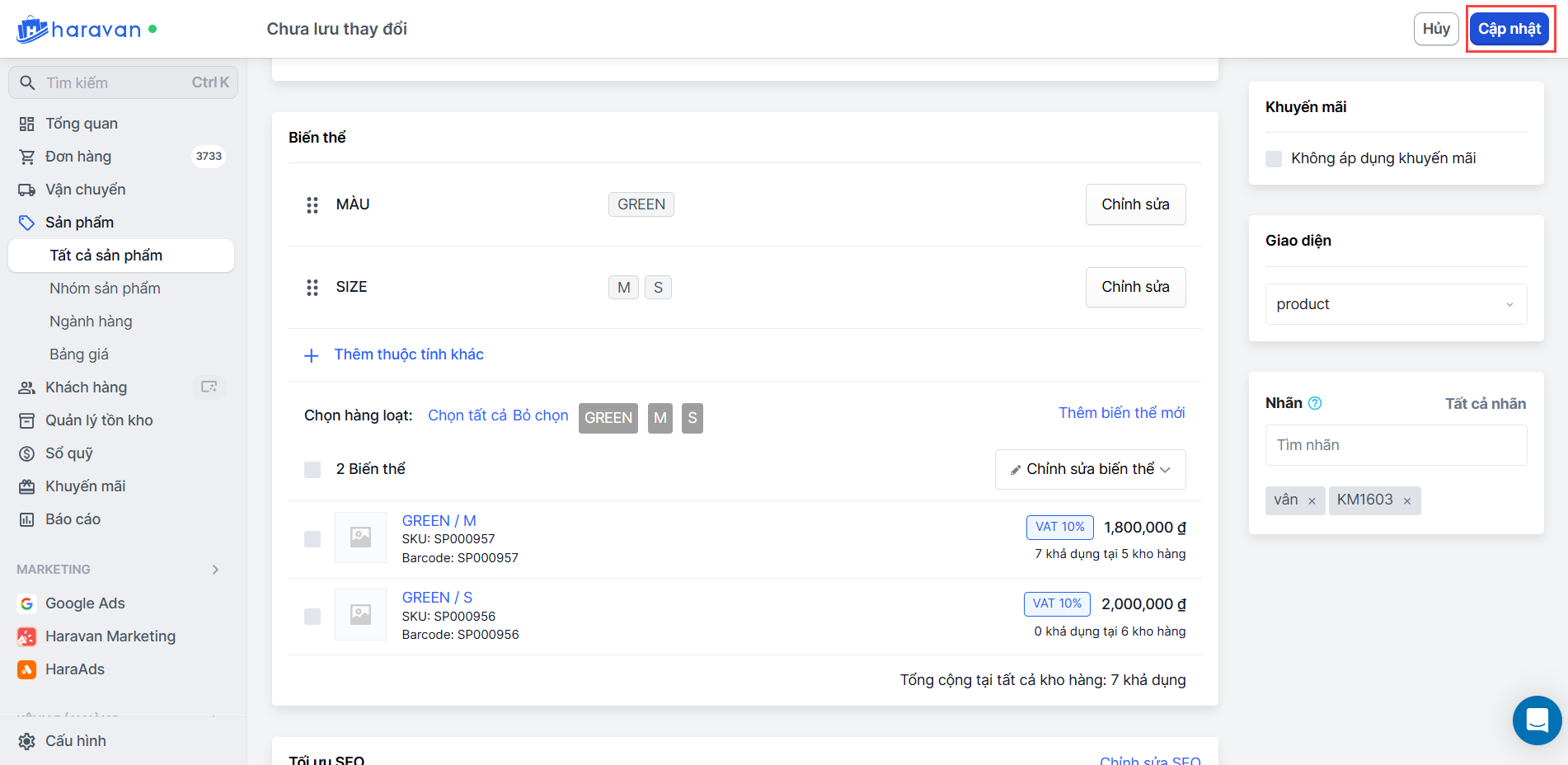Click the Tìm nhãn input field

pos(1396,445)
